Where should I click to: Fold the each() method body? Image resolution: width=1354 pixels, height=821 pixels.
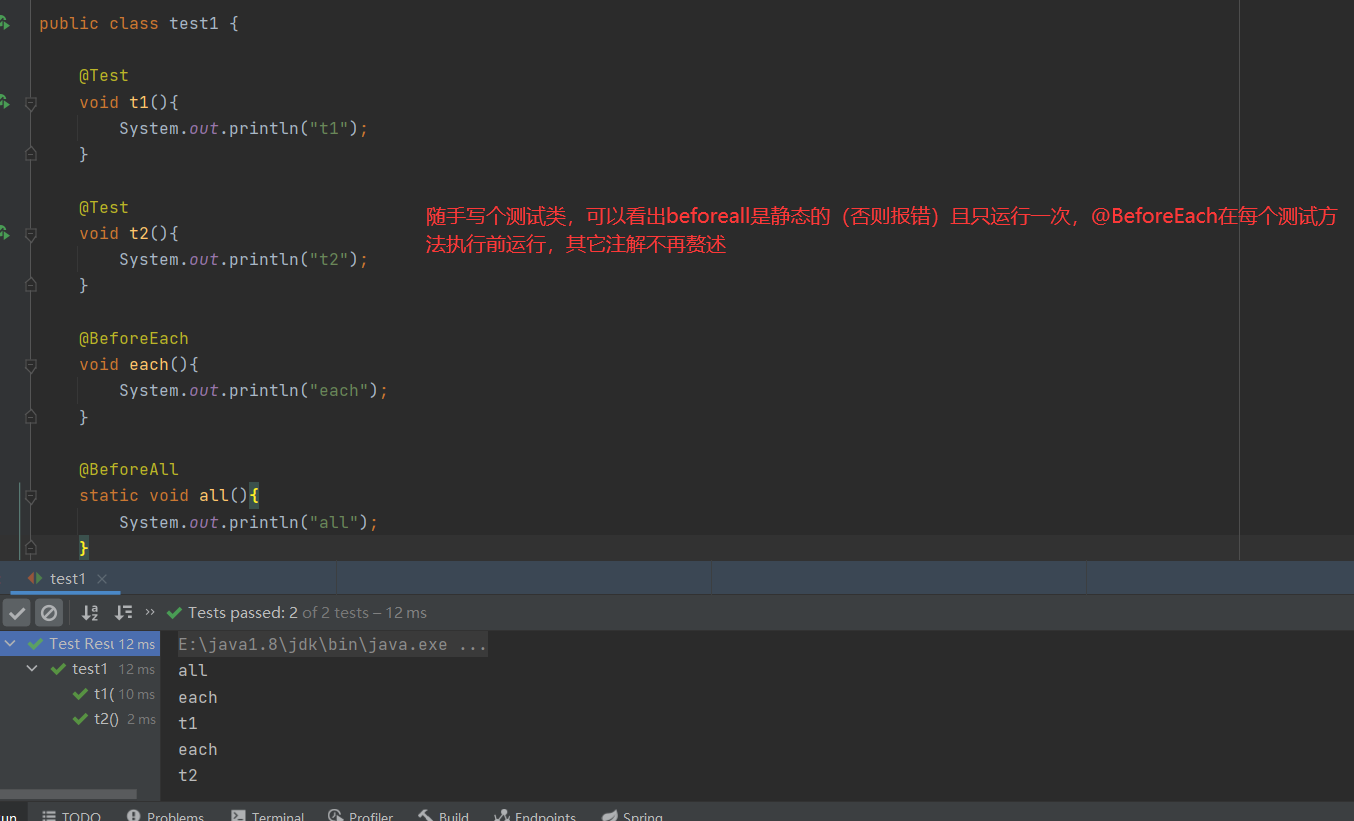coord(30,365)
